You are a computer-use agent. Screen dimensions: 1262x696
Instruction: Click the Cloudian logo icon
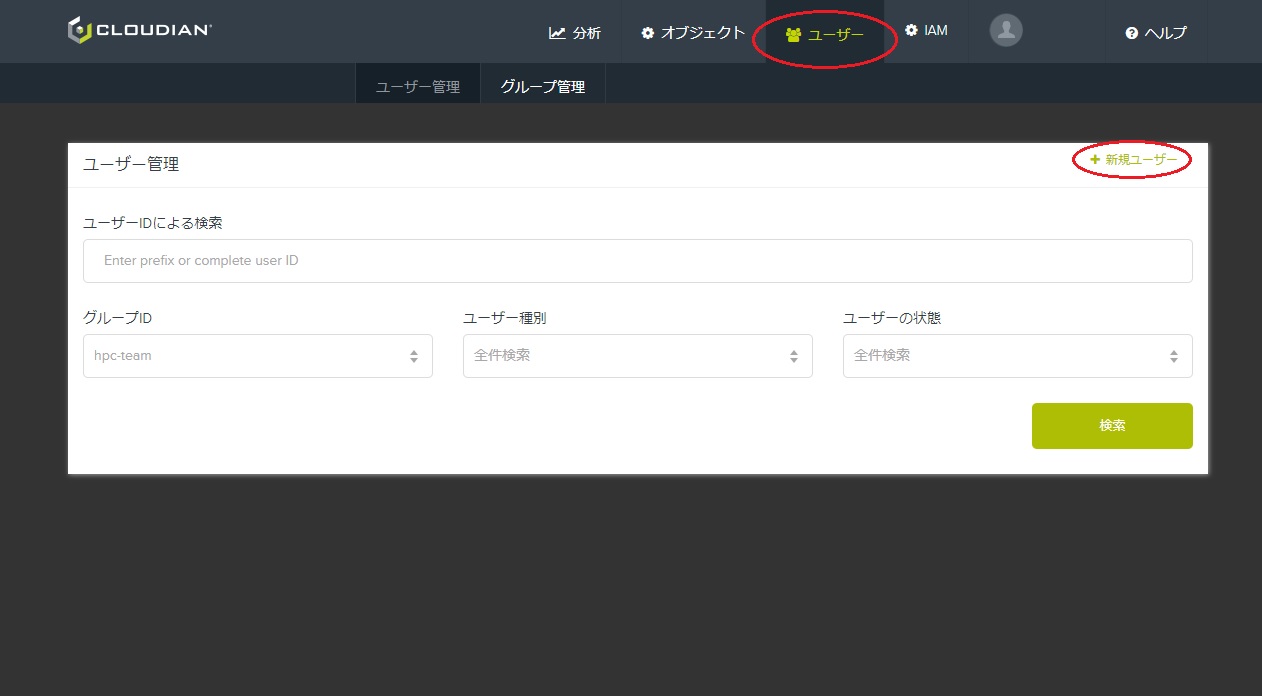79,31
